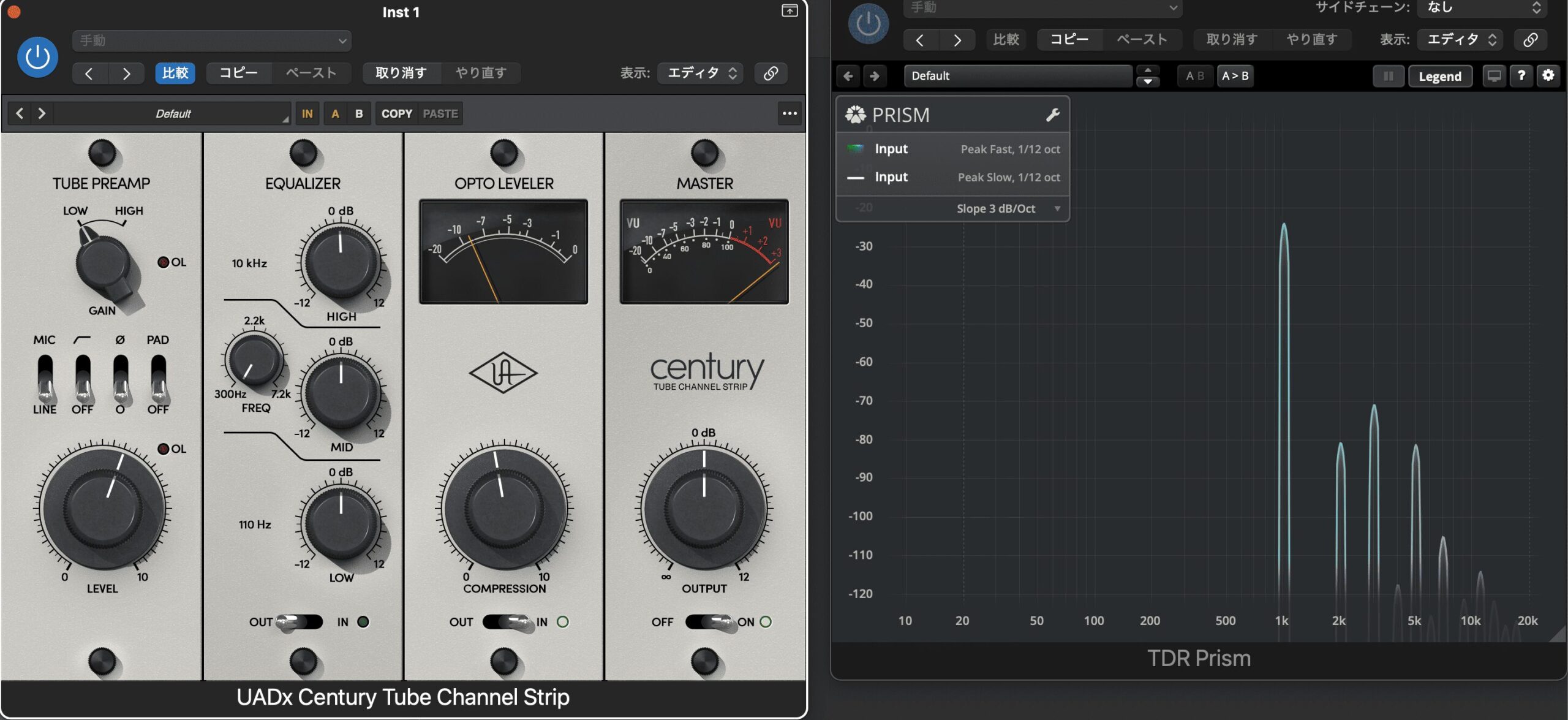Open TDR Prism gear settings

point(1548,75)
